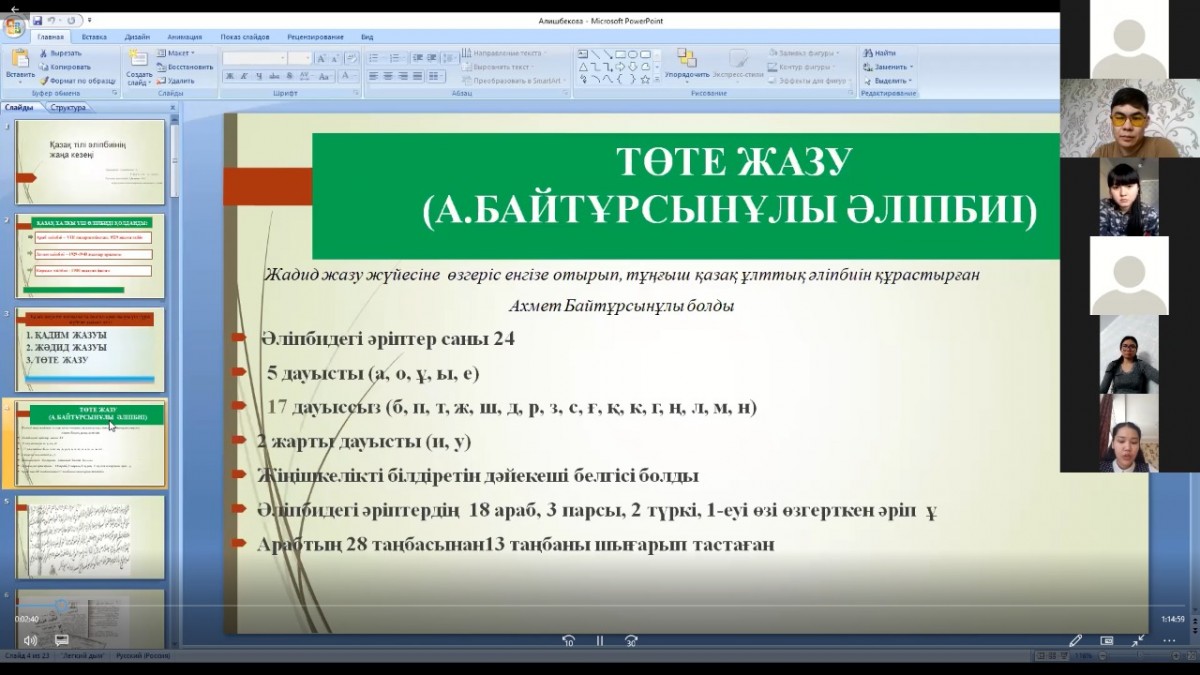Screen dimensions: 1200x675
Task: Toggle italic К formatting
Action: point(243,76)
